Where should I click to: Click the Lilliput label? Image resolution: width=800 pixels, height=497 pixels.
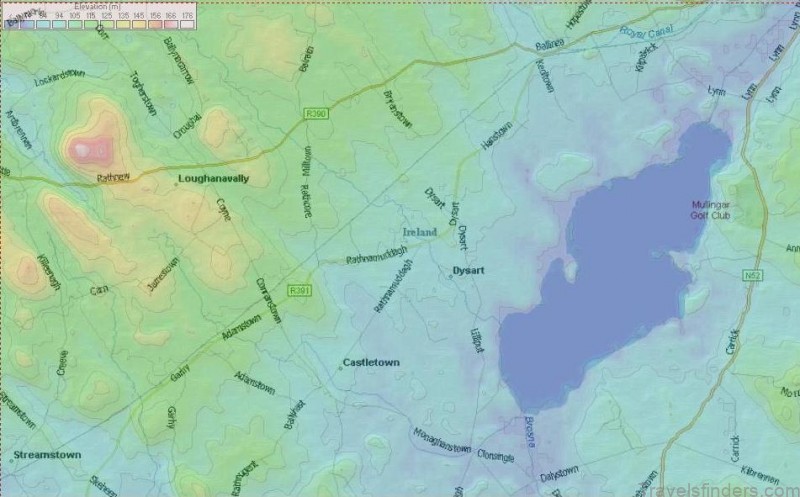pos(476,340)
